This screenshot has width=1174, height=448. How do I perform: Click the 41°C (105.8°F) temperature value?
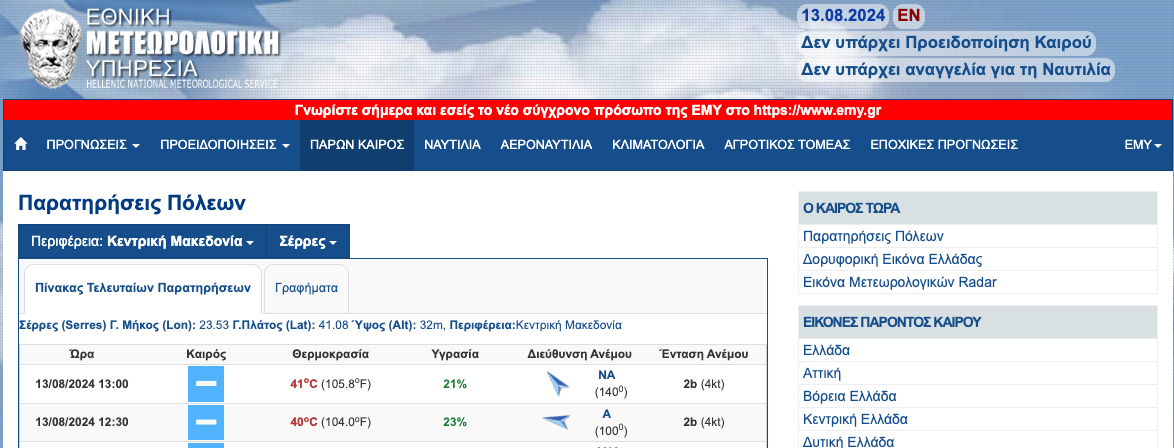coord(330,384)
